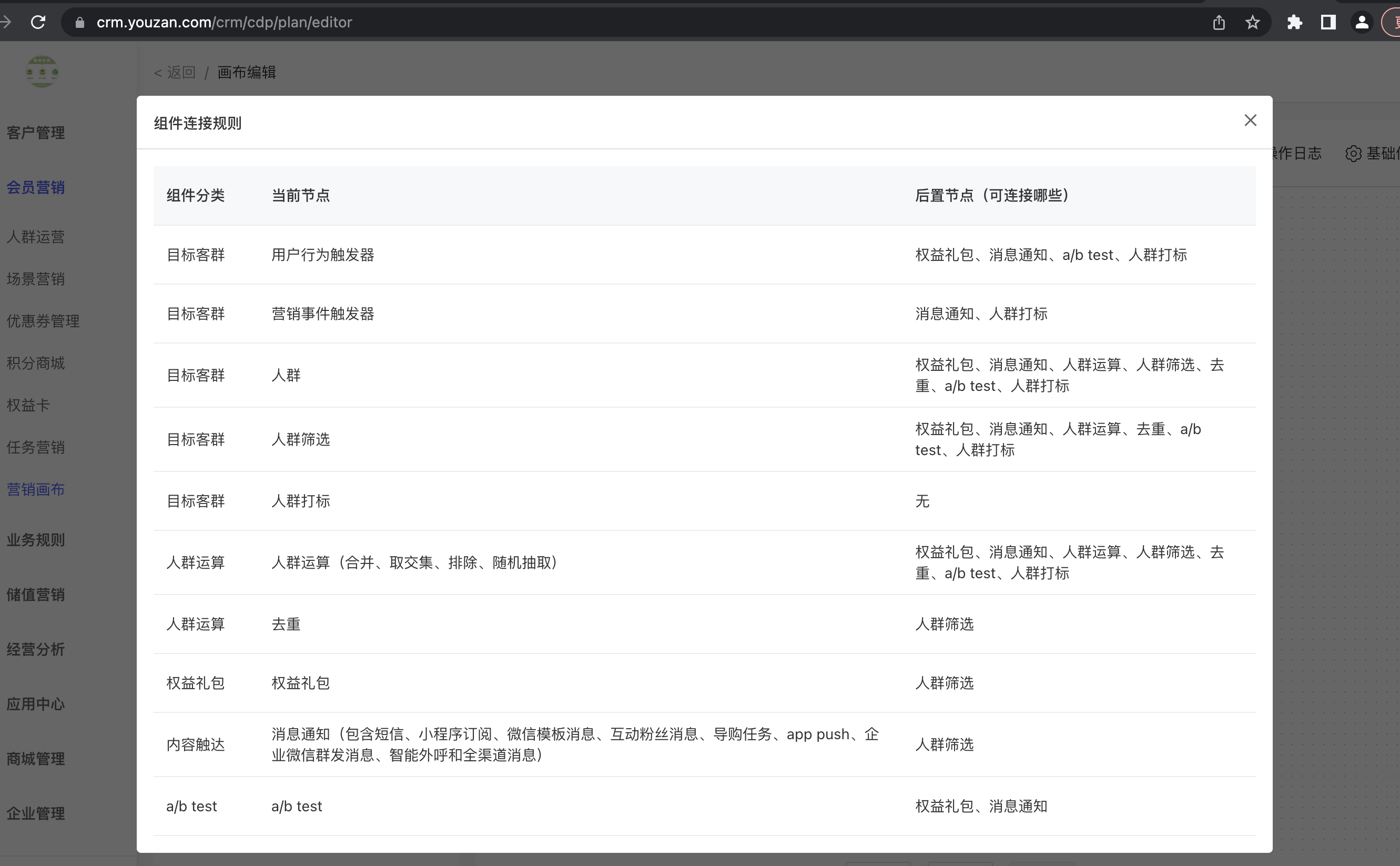This screenshot has height=866, width=1400.
Task: Bookmark page with the star icon
Action: pyautogui.click(x=1252, y=22)
